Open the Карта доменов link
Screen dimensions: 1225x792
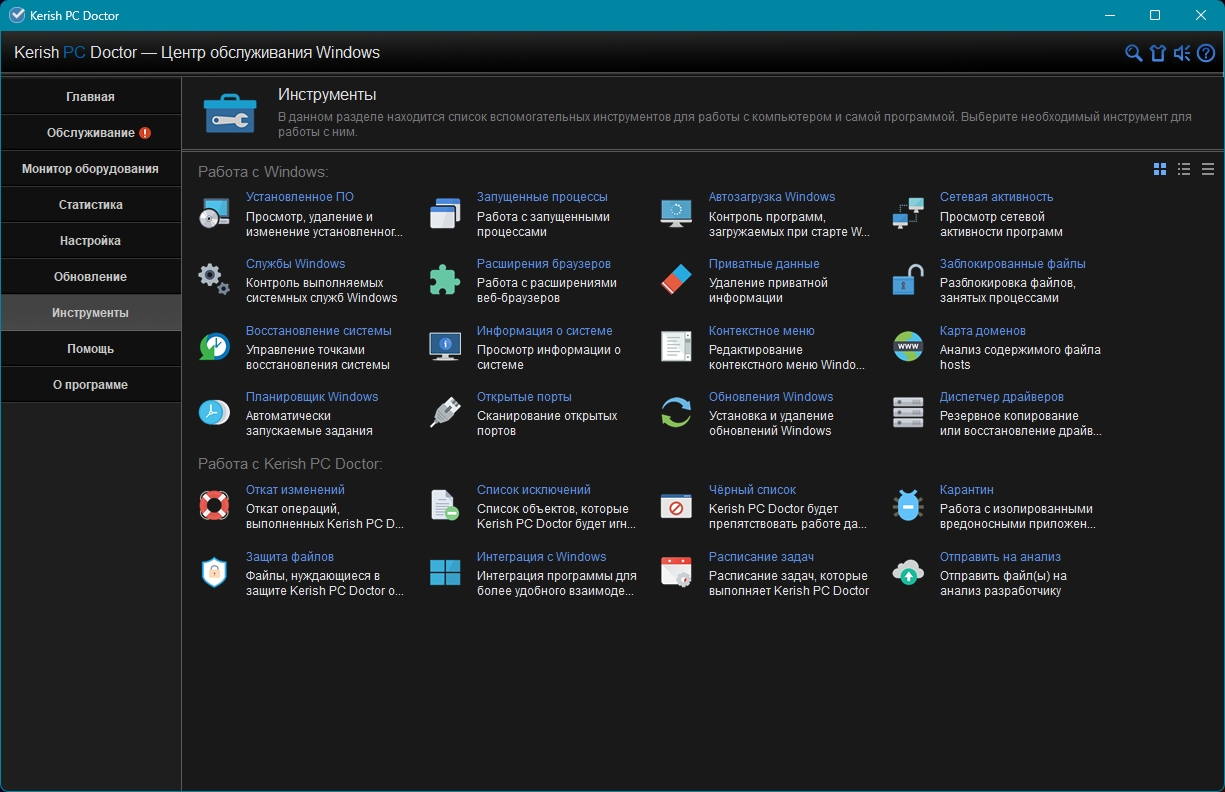point(983,331)
